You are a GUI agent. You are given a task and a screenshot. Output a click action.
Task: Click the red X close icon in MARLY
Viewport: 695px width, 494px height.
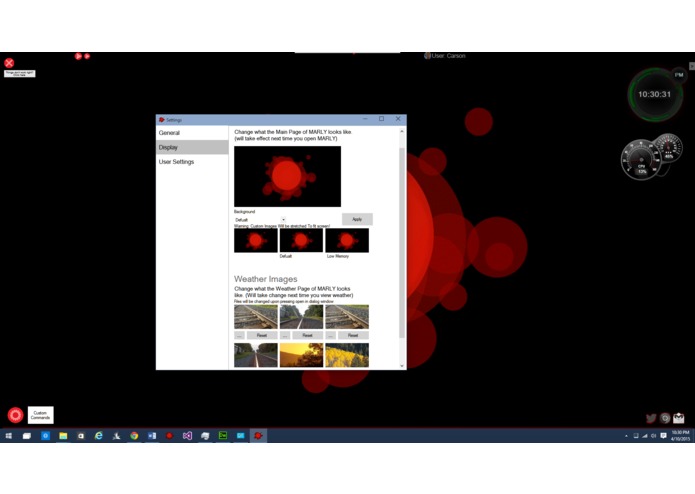(x=9, y=63)
